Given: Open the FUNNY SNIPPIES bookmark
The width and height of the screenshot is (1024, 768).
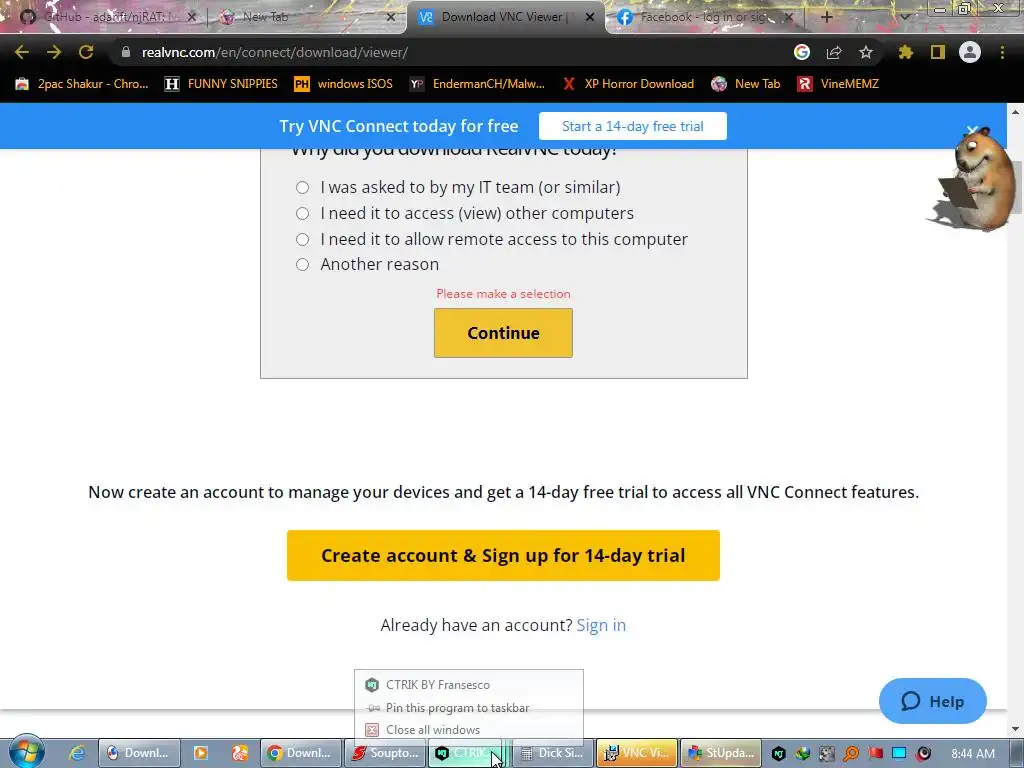Looking at the screenshot, I should [221, 84].
